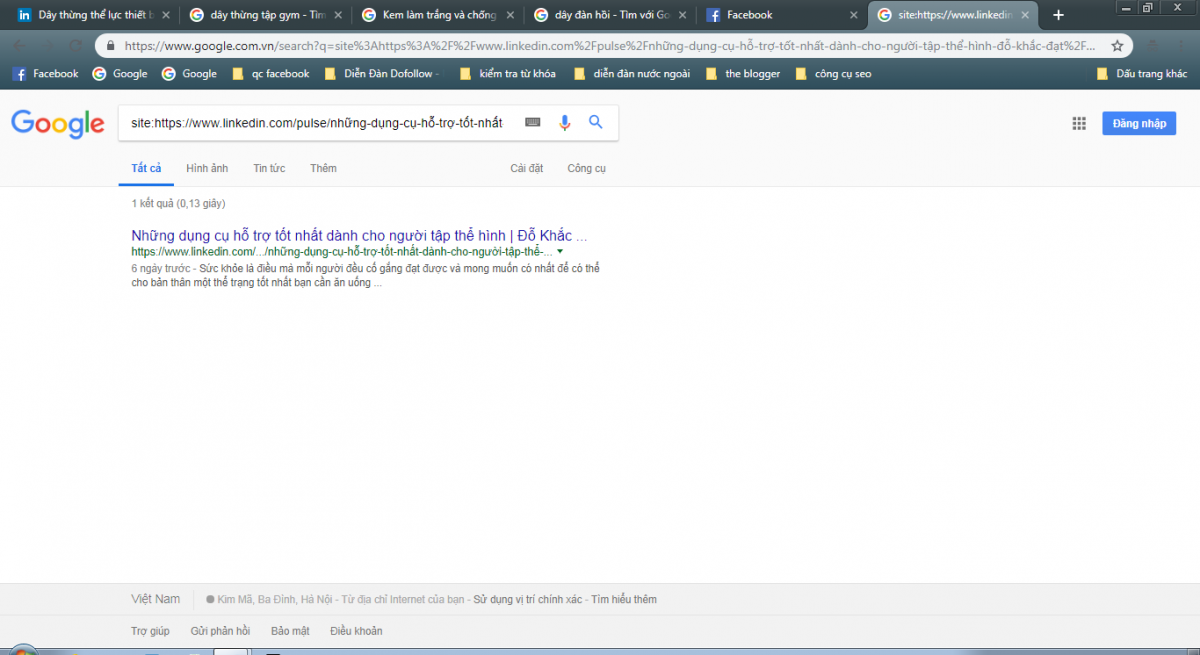
Task: Click the '1 kết quả (0,13 giây)' text
Action: coord(179,203)
